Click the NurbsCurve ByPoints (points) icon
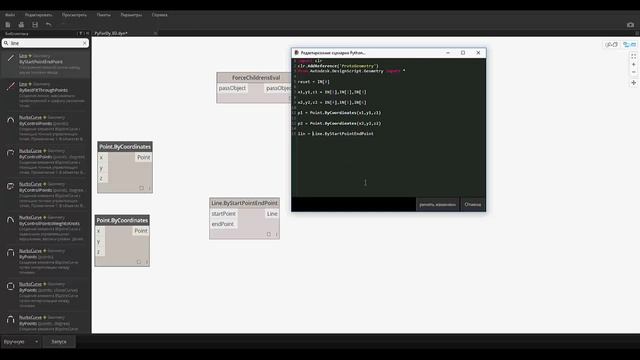The width and height of the screenshot is (640, 360). (11, 253)
